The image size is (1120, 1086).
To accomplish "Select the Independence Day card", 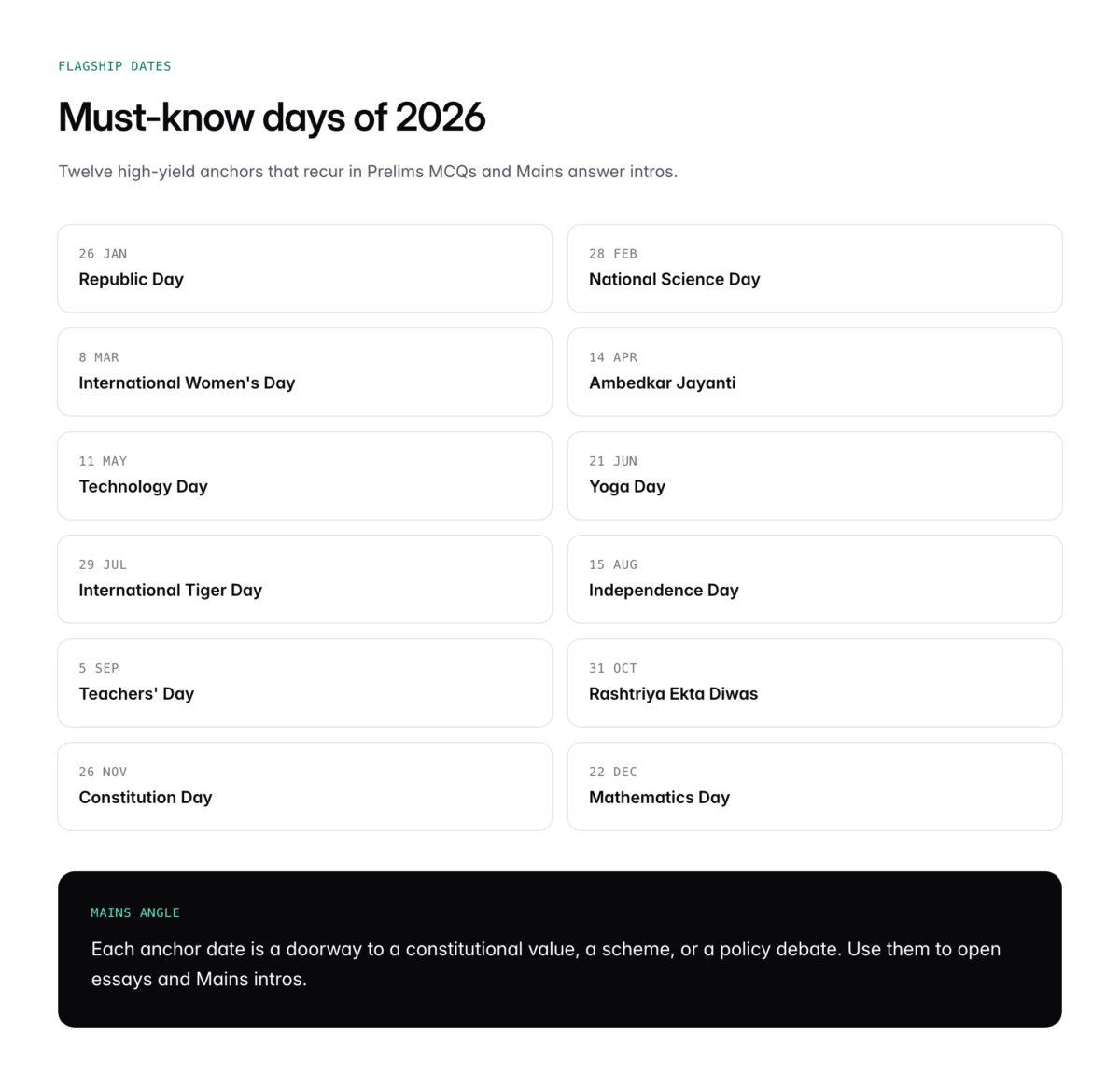I will tap(815, 578).
